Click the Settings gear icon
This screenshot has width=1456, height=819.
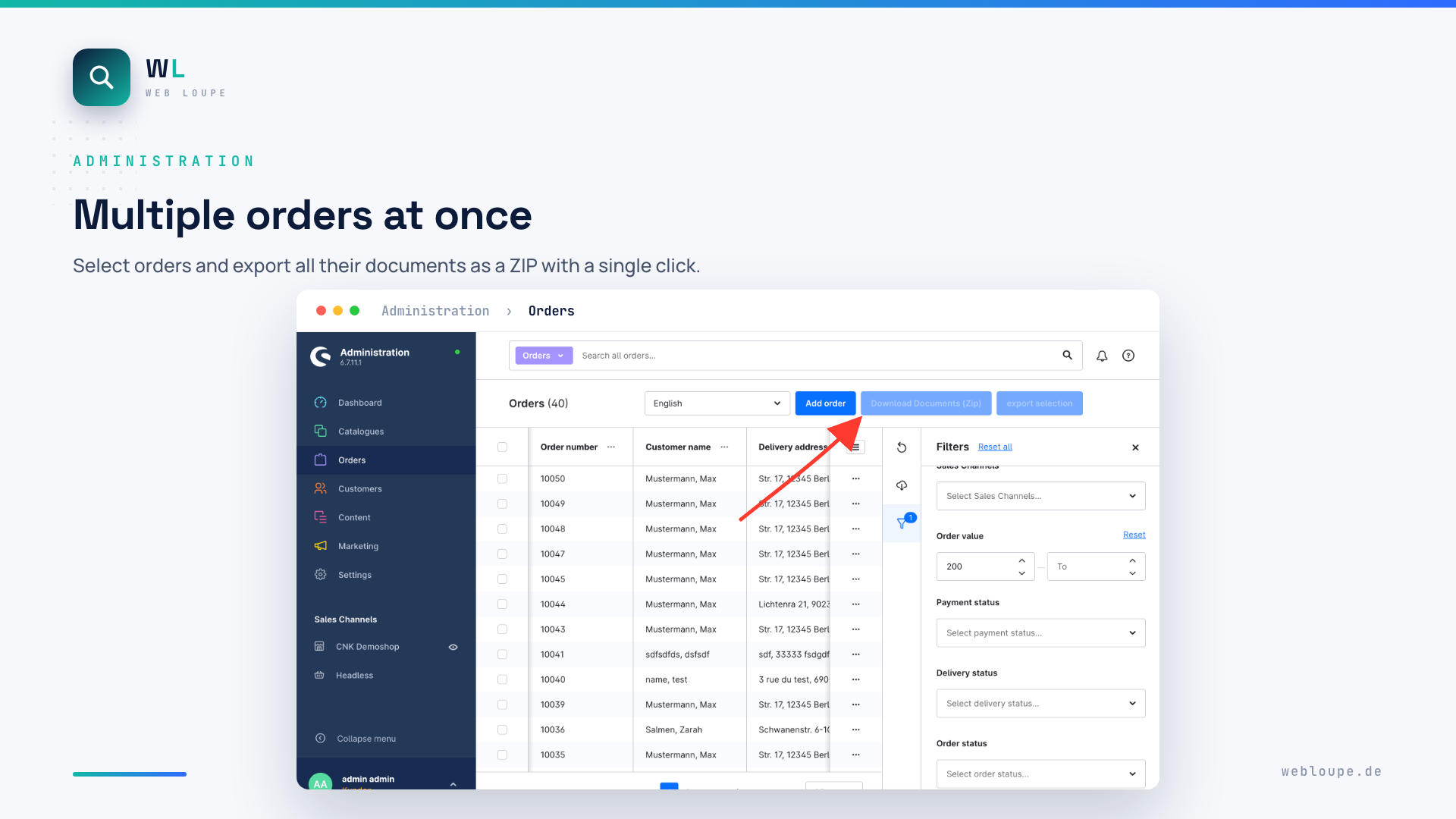click(x=321, y=575)
